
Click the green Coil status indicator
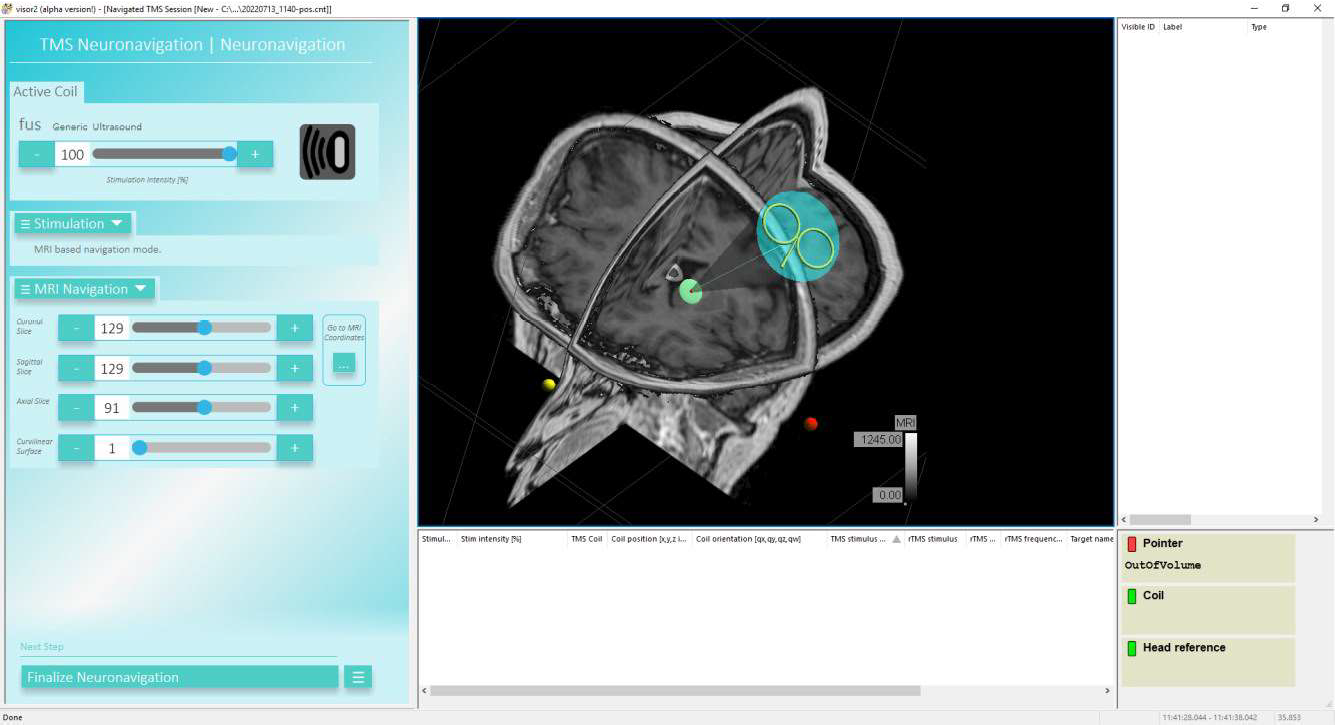pyautogui.click(x=1132, y=596)
